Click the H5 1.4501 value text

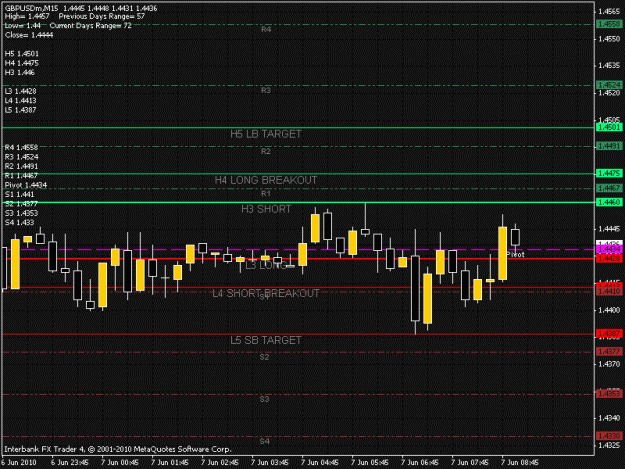pyautogui.click(x=22, y=54)
